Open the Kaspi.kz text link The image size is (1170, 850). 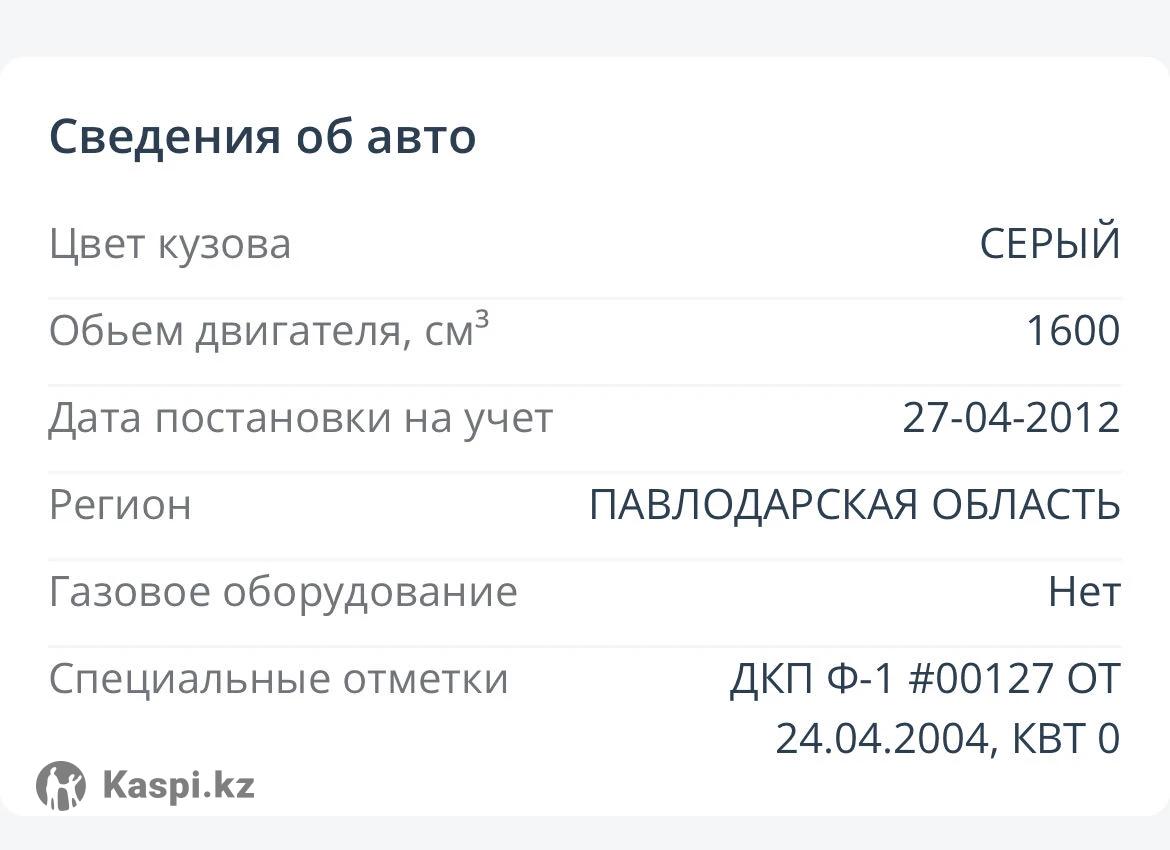coord(178,785)
